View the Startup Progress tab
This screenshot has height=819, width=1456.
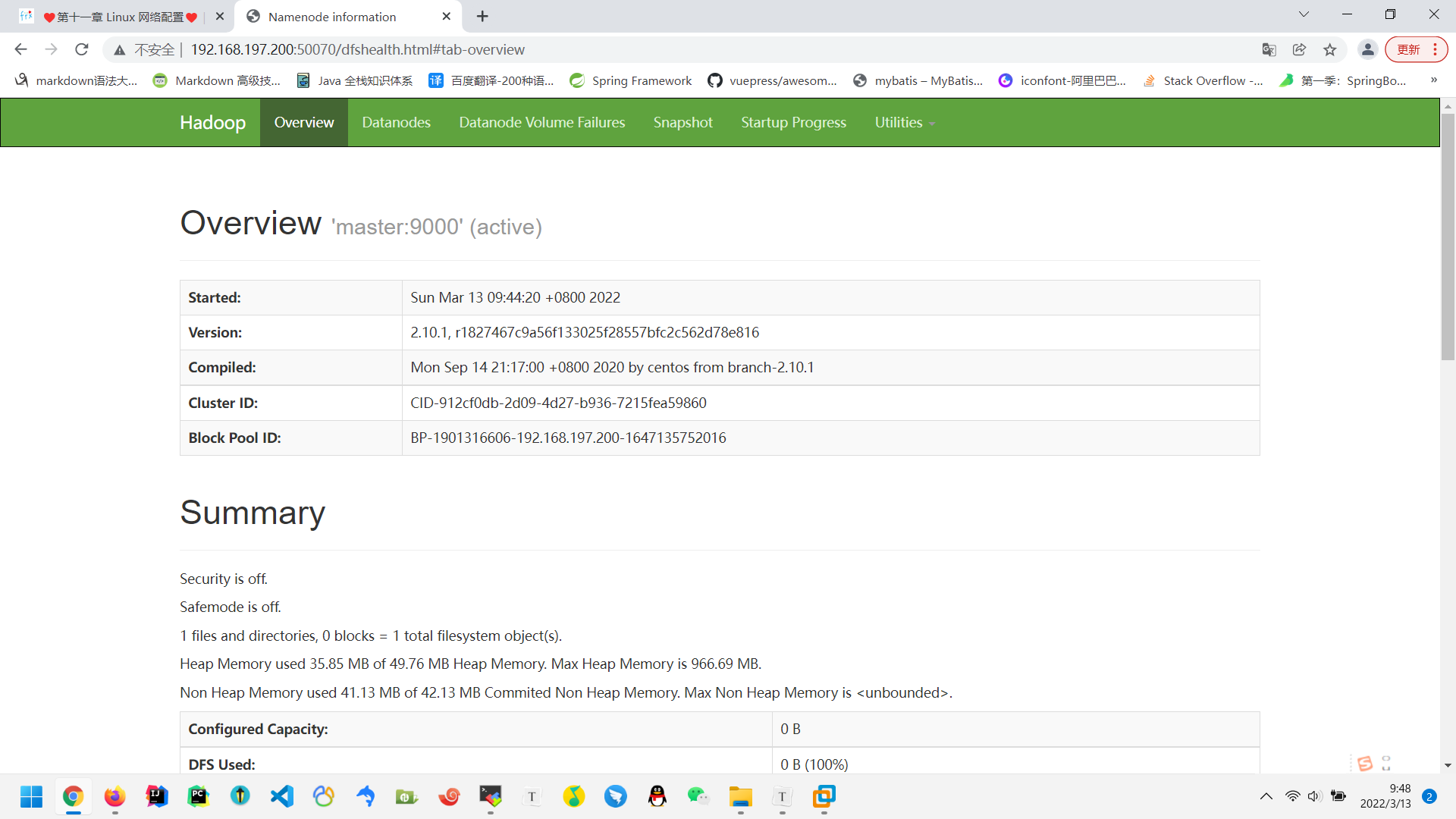pos(793,122)
